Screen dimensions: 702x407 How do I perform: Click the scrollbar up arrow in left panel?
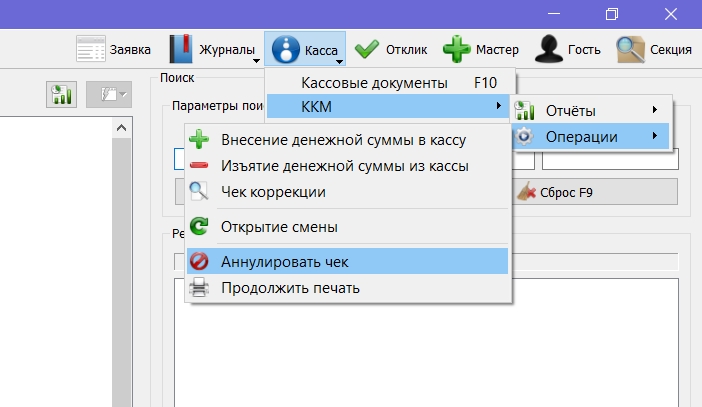pos(121,128)
